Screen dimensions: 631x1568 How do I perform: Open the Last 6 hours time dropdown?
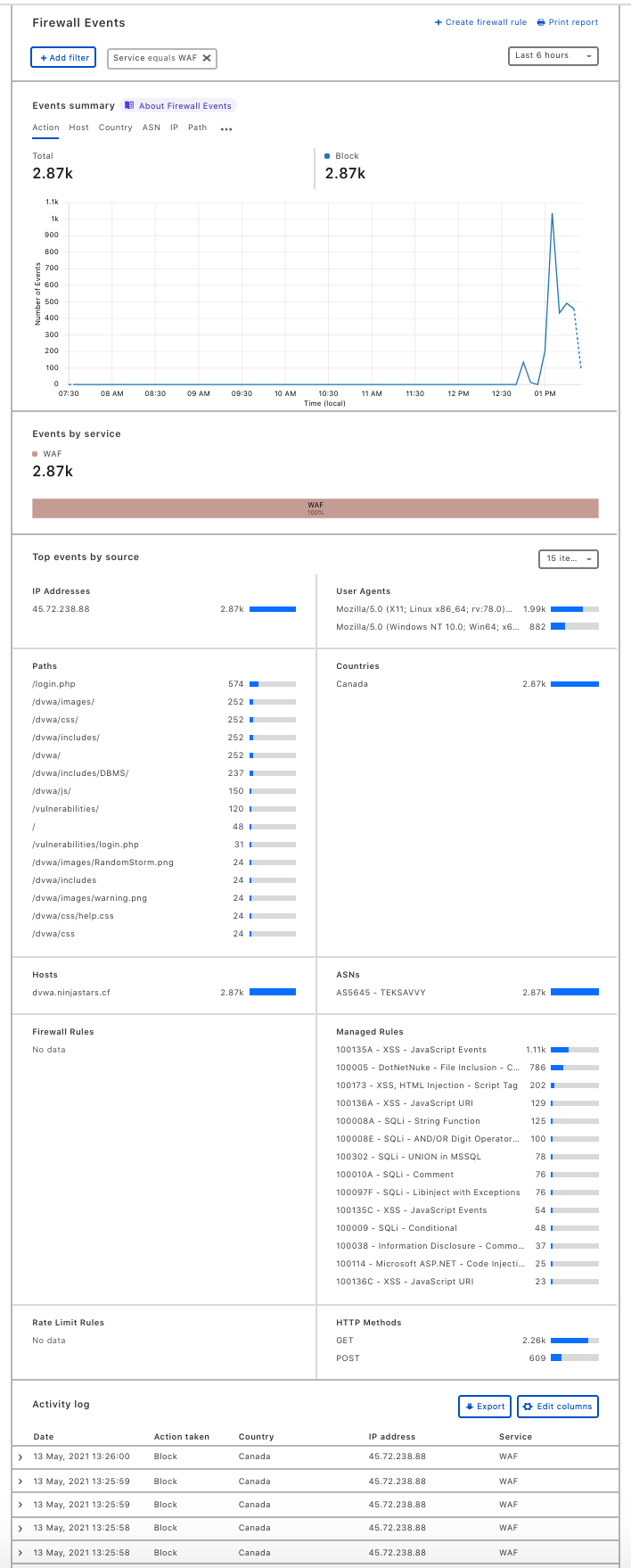[553, 56]
